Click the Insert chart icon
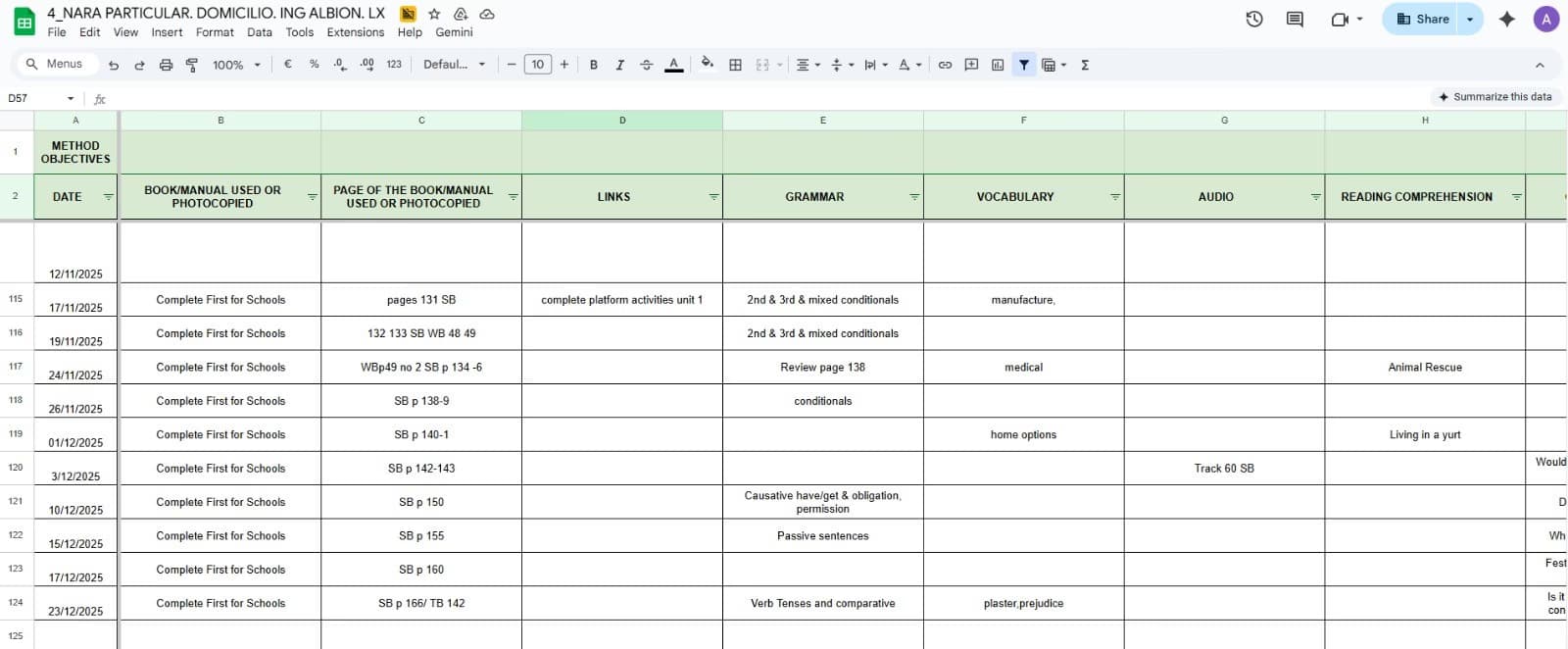The width and height of the screenshot is (1568, 649). click(998, 65)
